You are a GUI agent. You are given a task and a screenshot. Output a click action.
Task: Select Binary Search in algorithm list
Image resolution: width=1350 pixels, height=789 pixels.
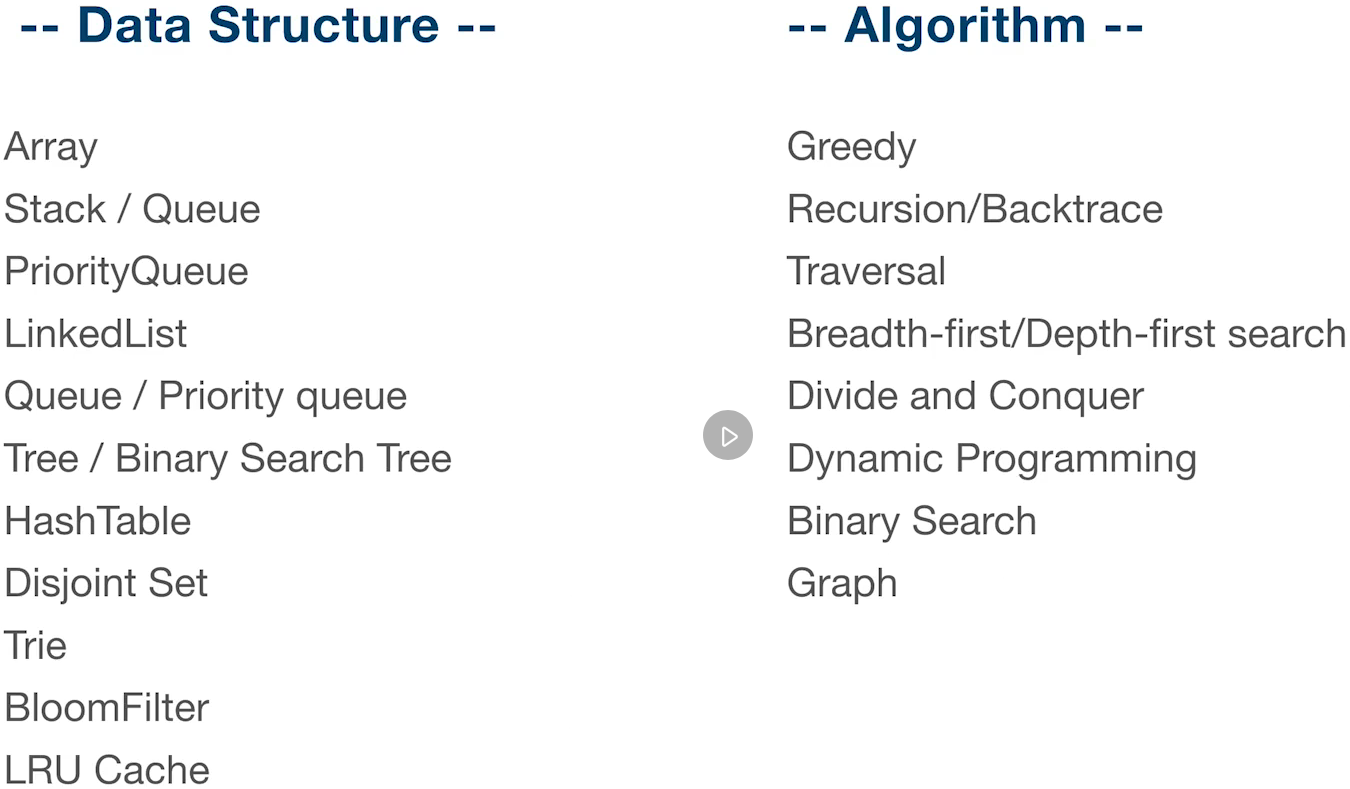pos(912,522)
